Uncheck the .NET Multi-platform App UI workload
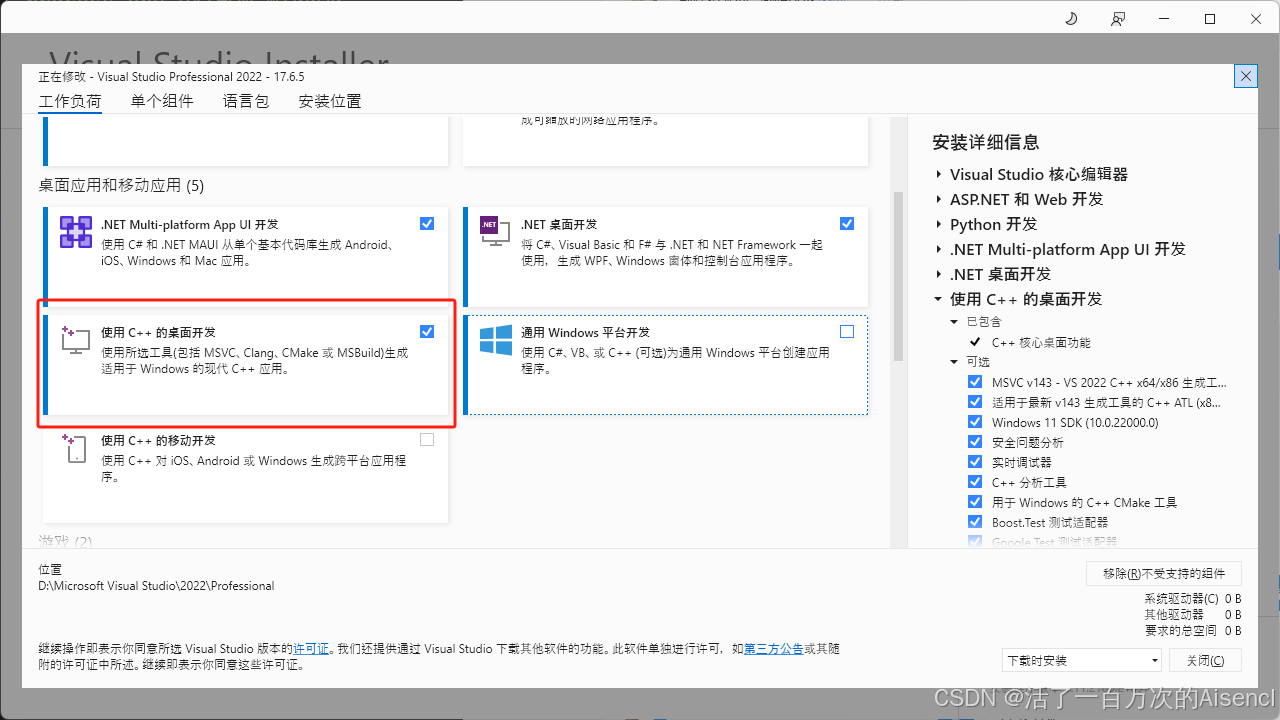Screen dimensions: 1280x720 click(x=427, y=224)
